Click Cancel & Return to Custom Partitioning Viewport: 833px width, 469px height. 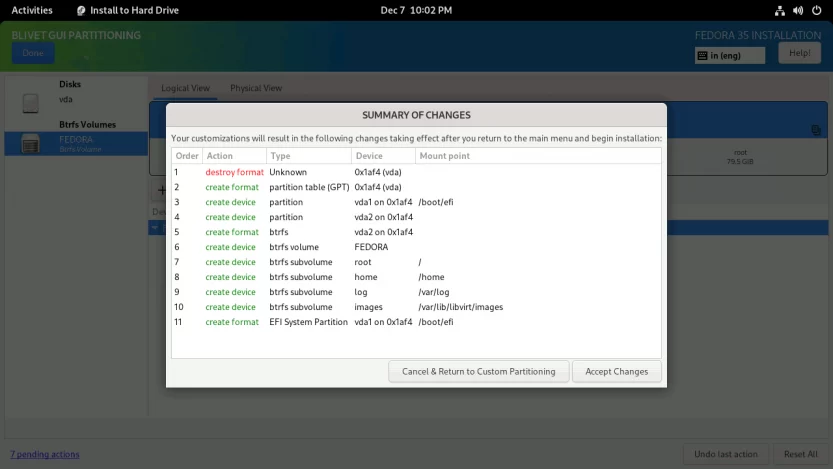click(x=478, y=371)
